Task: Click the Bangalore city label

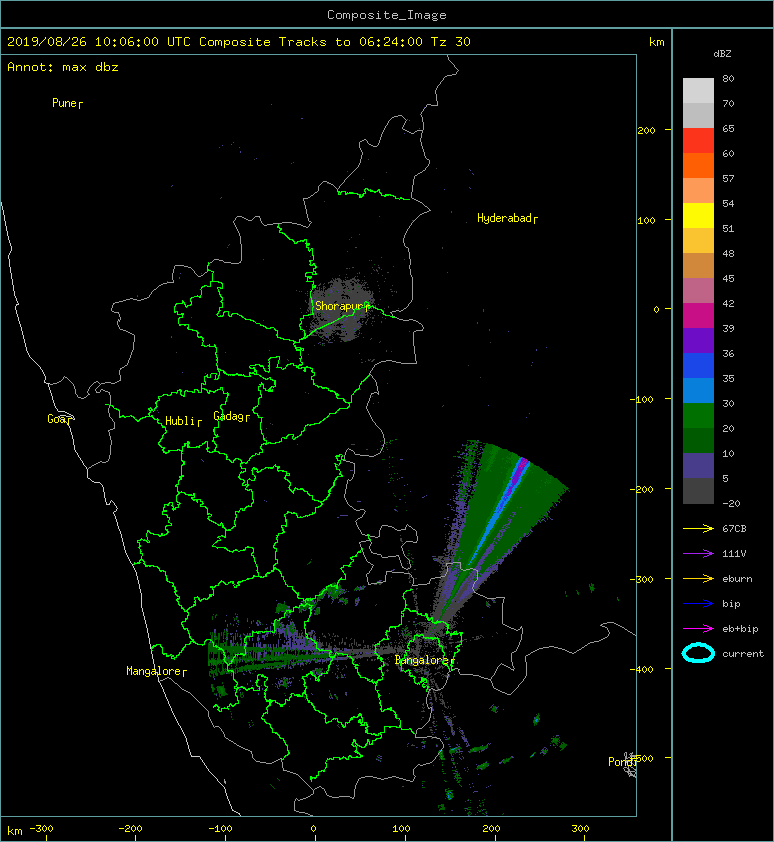Action: [x=424, y=660]
